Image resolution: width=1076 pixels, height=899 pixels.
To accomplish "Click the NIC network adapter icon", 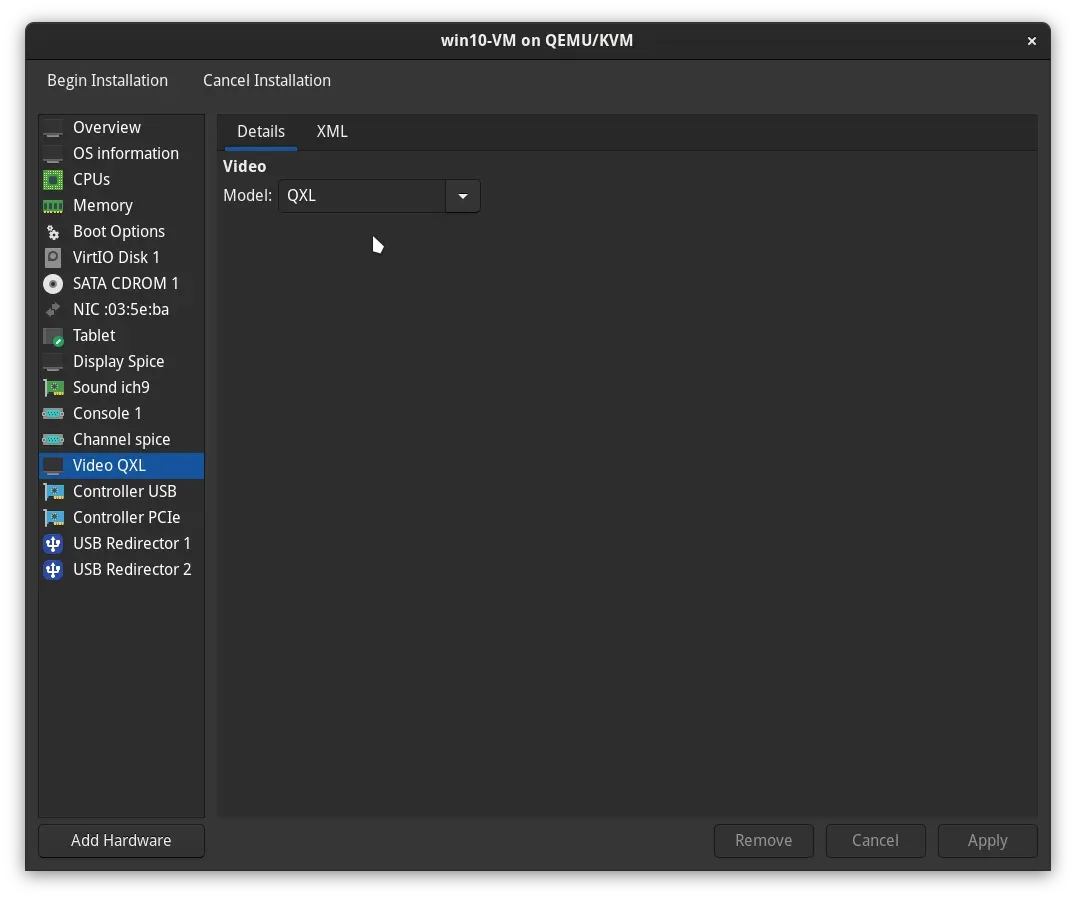I will 53,310.
